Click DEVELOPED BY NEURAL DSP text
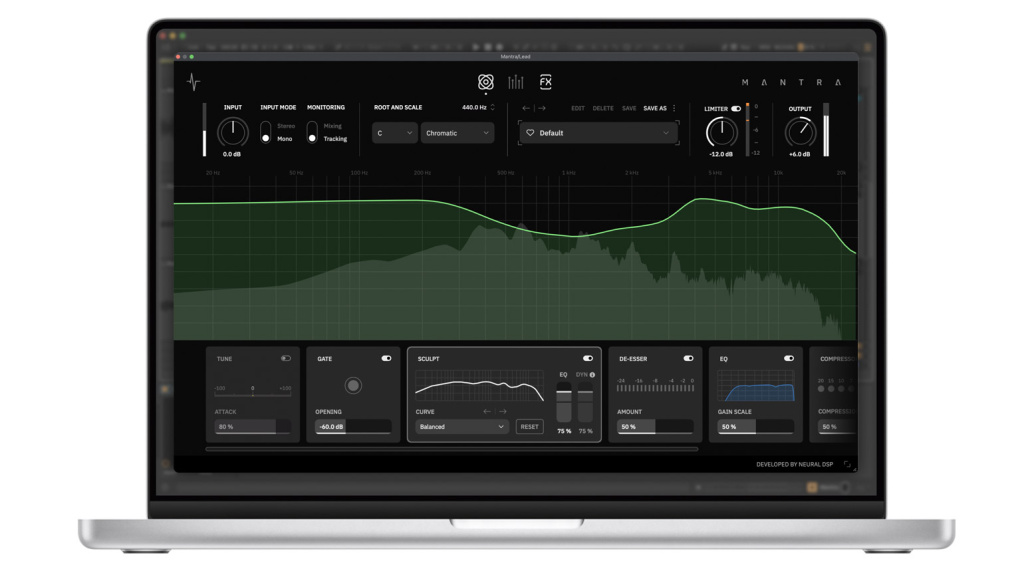The image size is (1024, 565). [x=795, y=464]
